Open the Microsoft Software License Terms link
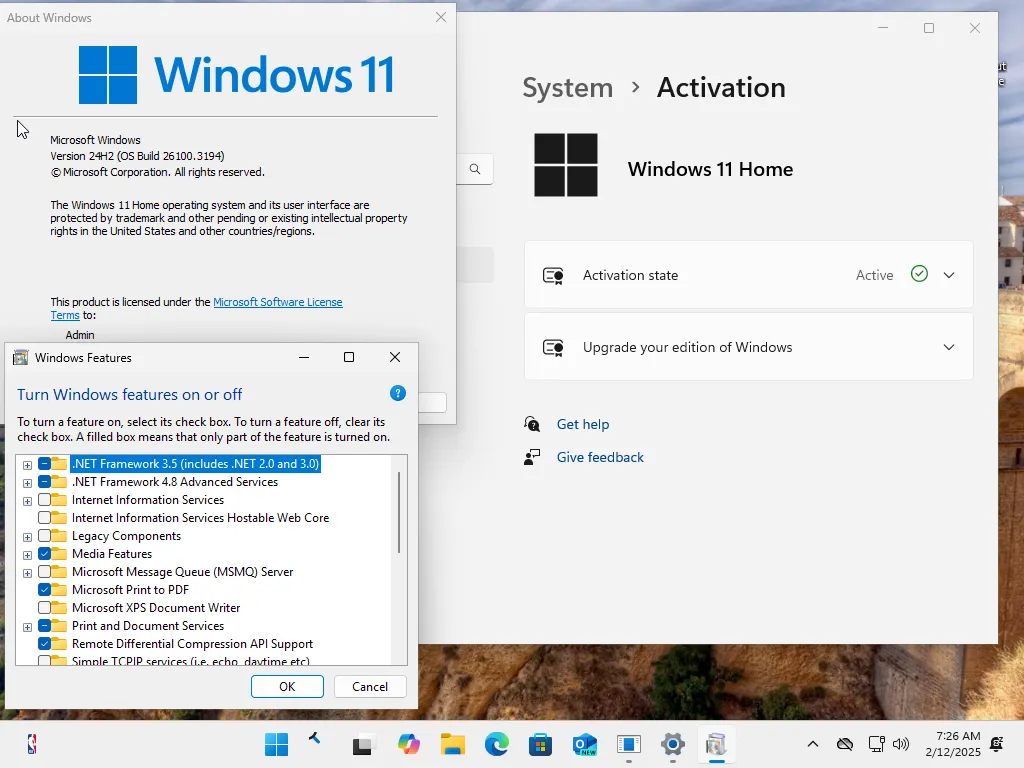1024x768 pixels. (x=277, y=302)
